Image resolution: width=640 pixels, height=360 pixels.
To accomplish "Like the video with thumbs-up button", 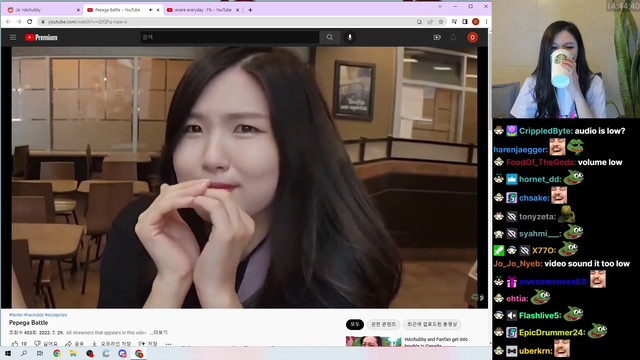I will click(19, 344).
